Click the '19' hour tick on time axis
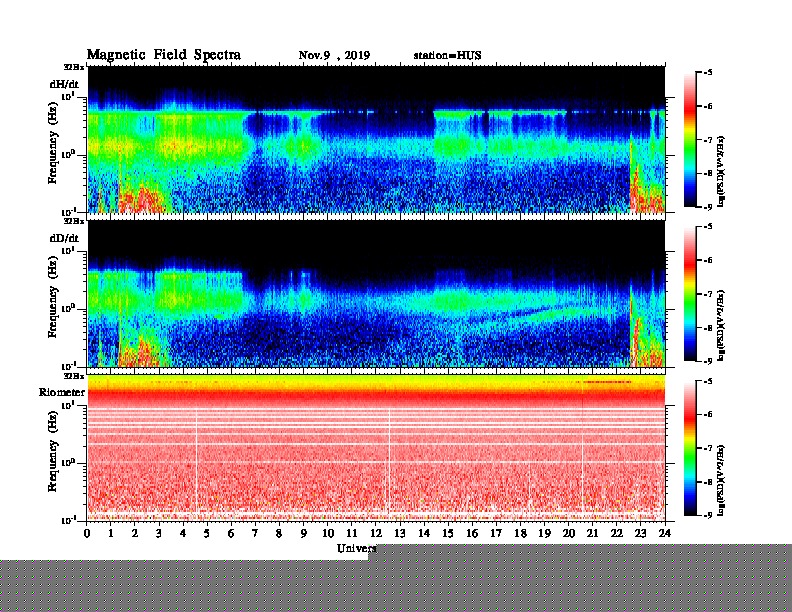Screen dimensions: 792x612 (x=544, y=533)
